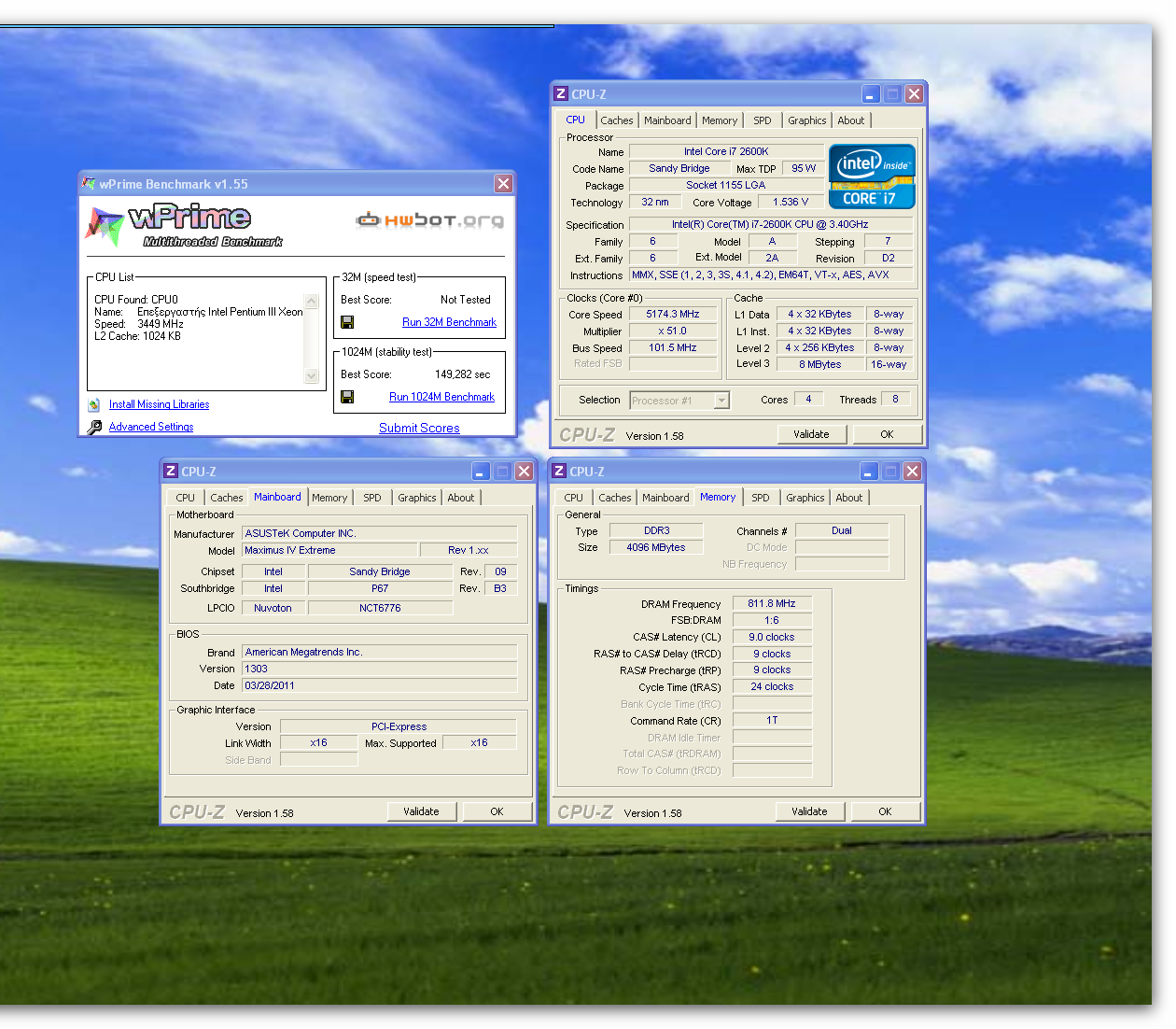Click OK in top CPU-Z window
This screenshot has height=1029, width=1176.
(x=887, y=434)
